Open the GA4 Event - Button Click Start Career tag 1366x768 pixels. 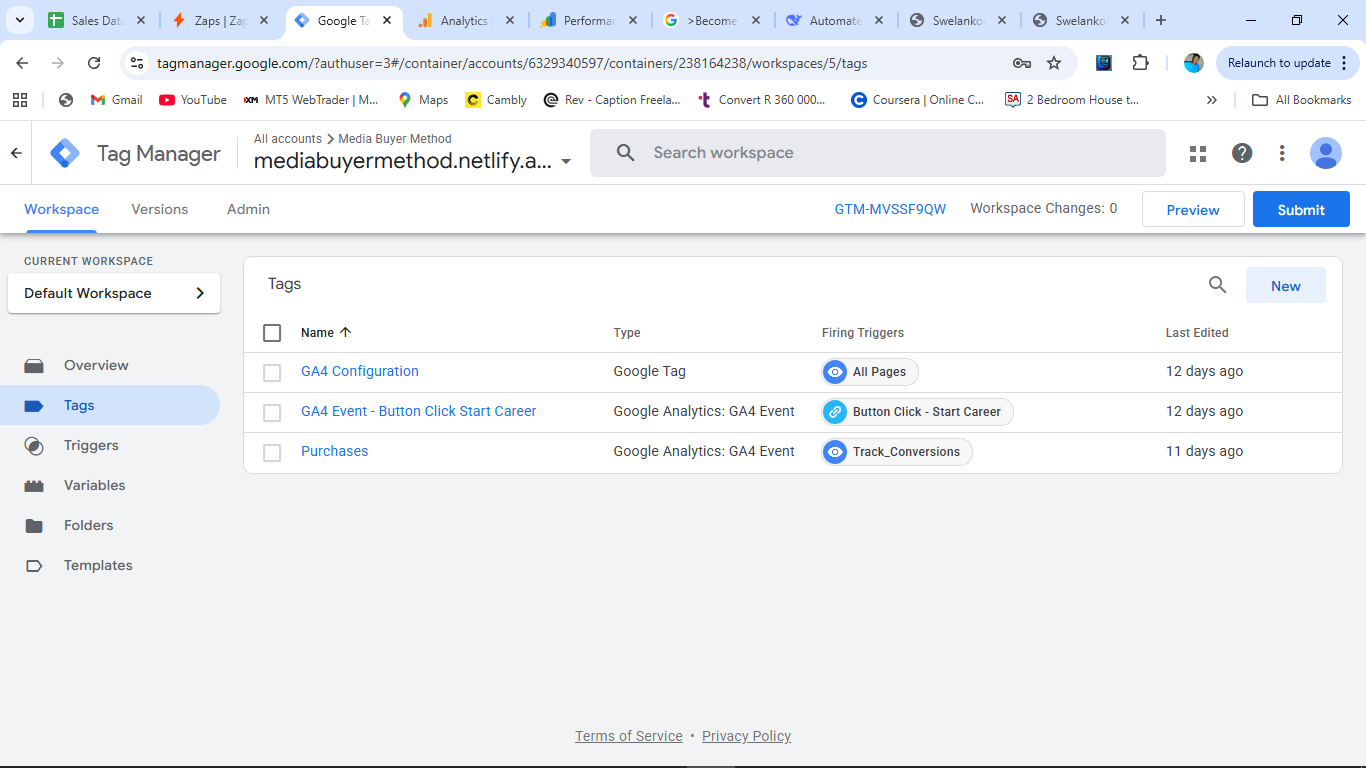tap(419, 411)
